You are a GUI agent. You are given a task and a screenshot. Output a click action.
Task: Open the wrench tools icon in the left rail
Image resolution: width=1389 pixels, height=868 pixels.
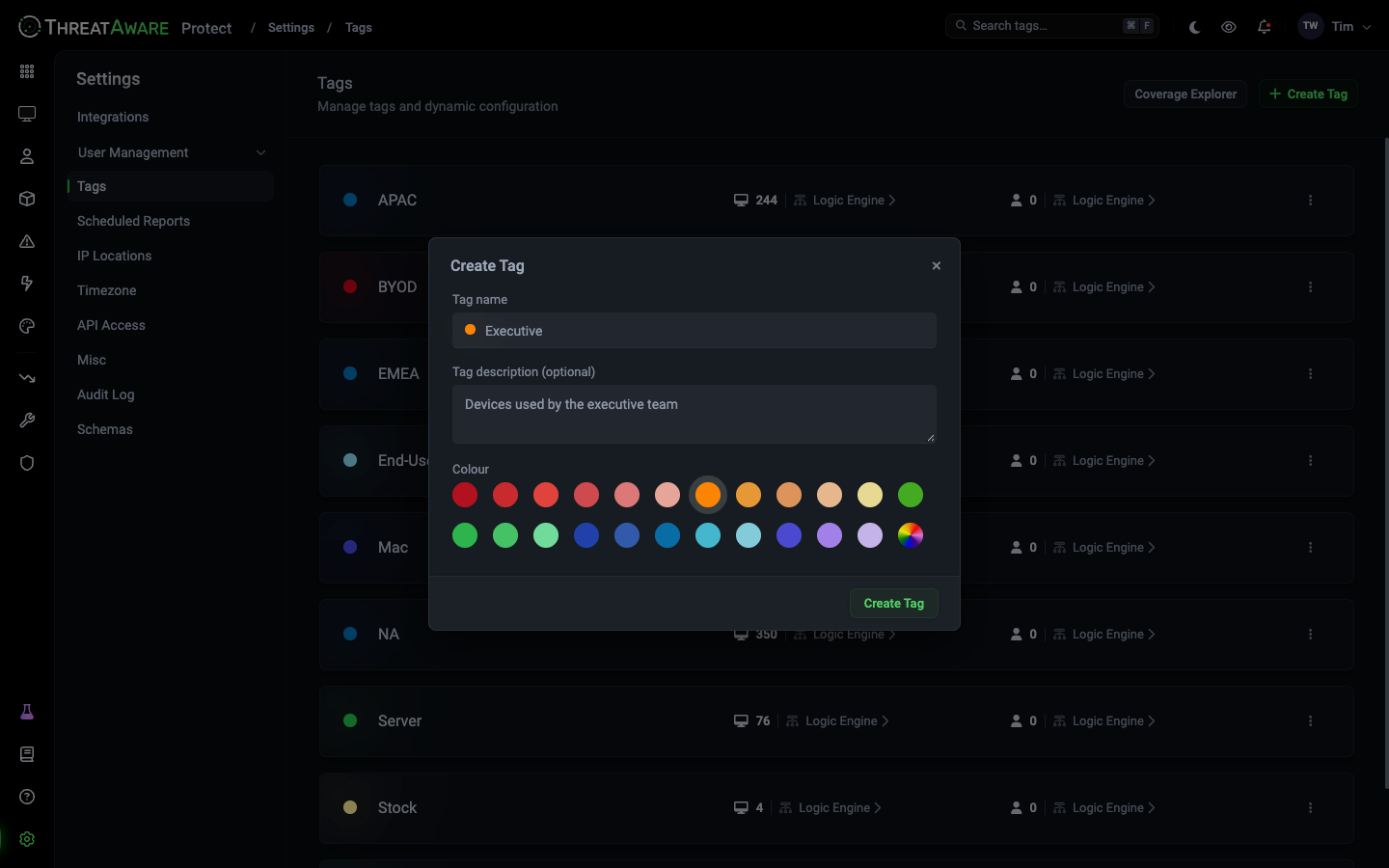click(x=27, y=420)
